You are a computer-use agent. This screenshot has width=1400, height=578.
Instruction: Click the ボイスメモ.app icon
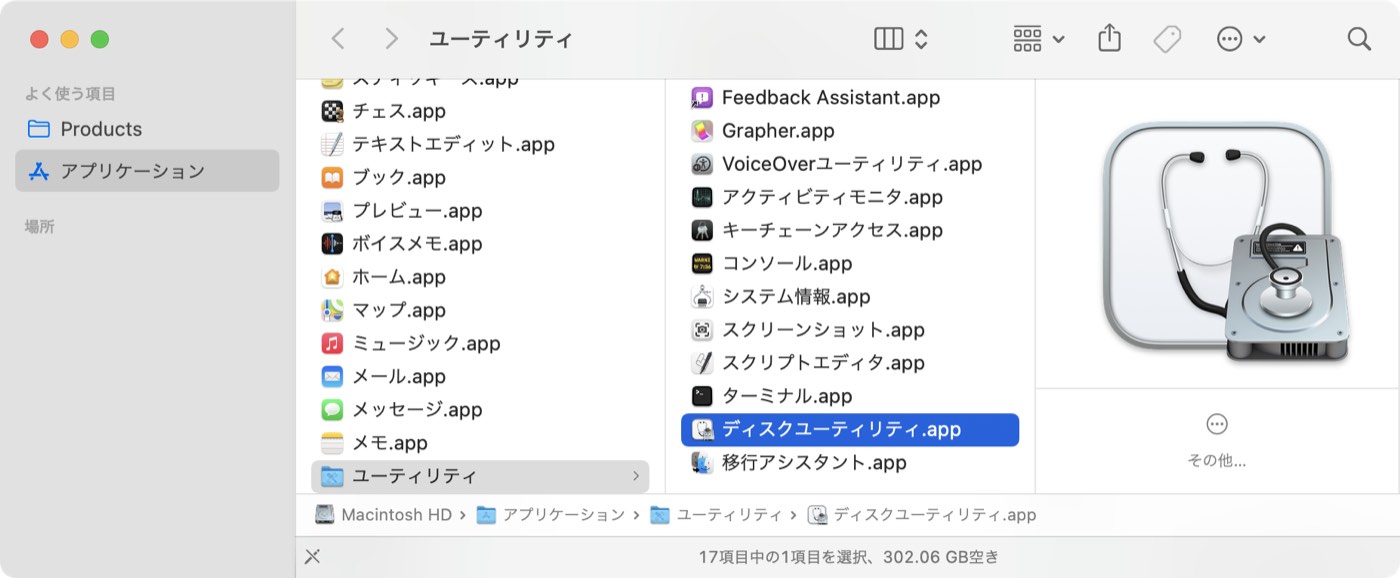click(332, 244)
